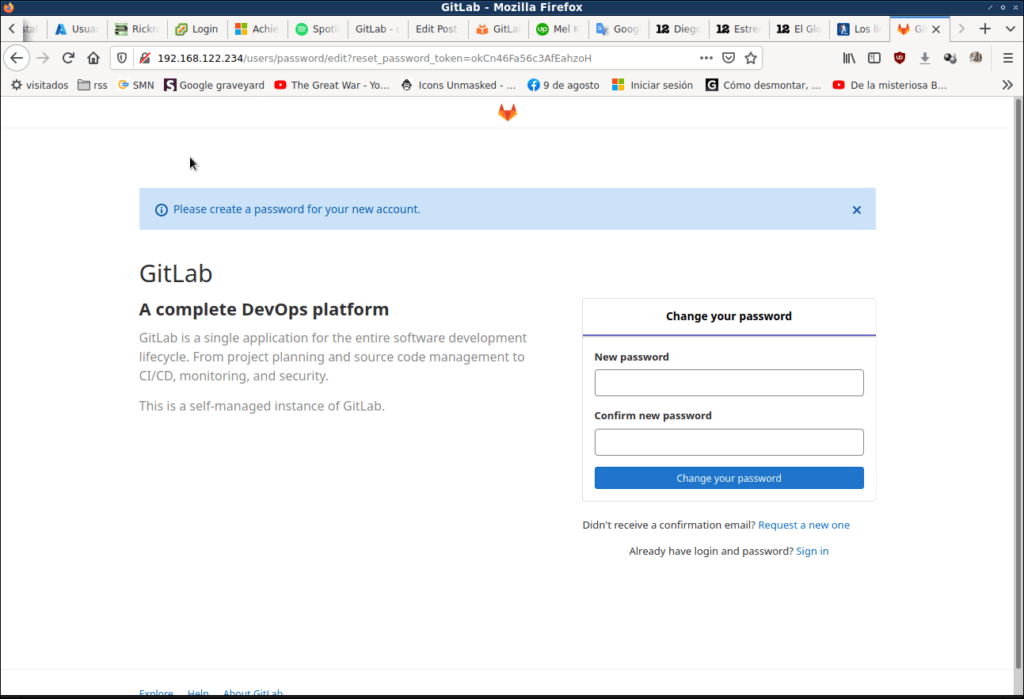Viewport: 1024px width, 699px height.
Task: Switch to the Login tab
Action: 197,29
